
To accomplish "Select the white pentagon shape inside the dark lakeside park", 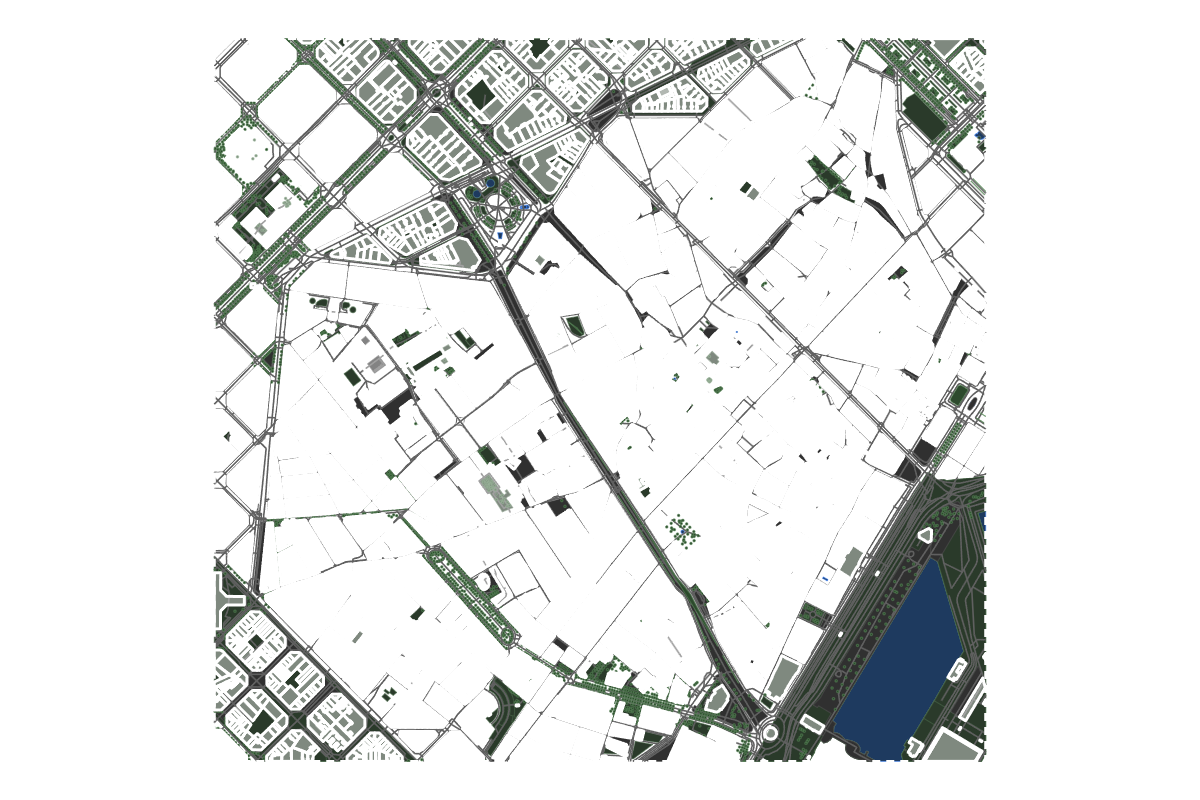I will click(x=926, y=535).
